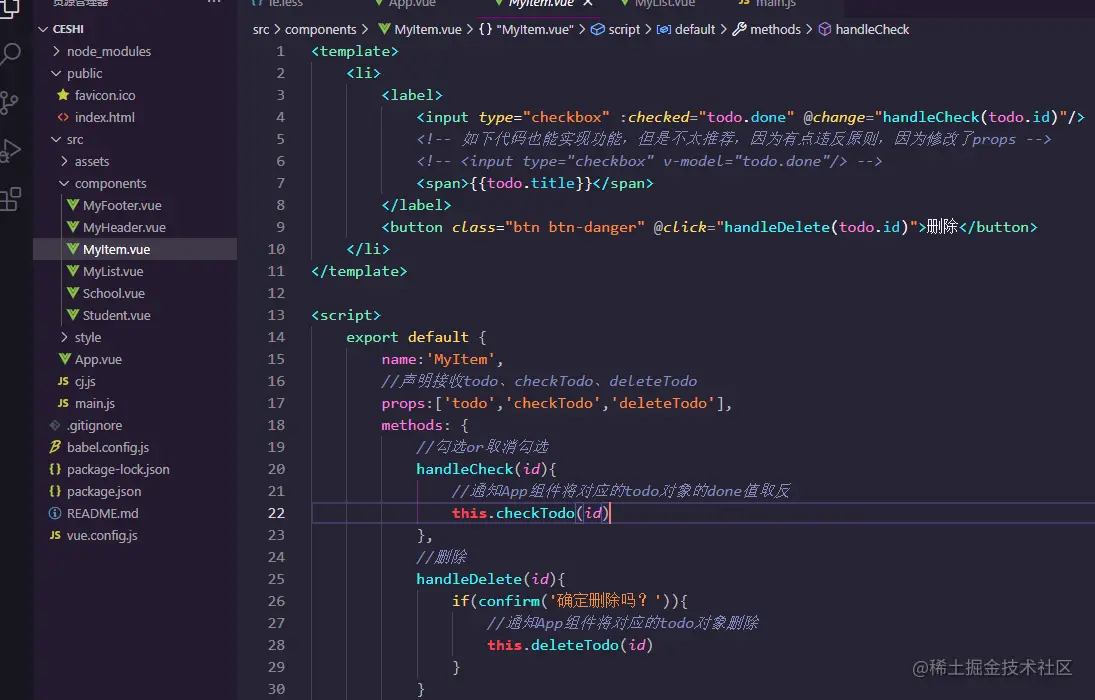Click the Babel icon of babel.config.js
The image size is (1095, 700).
pos(55,447)
